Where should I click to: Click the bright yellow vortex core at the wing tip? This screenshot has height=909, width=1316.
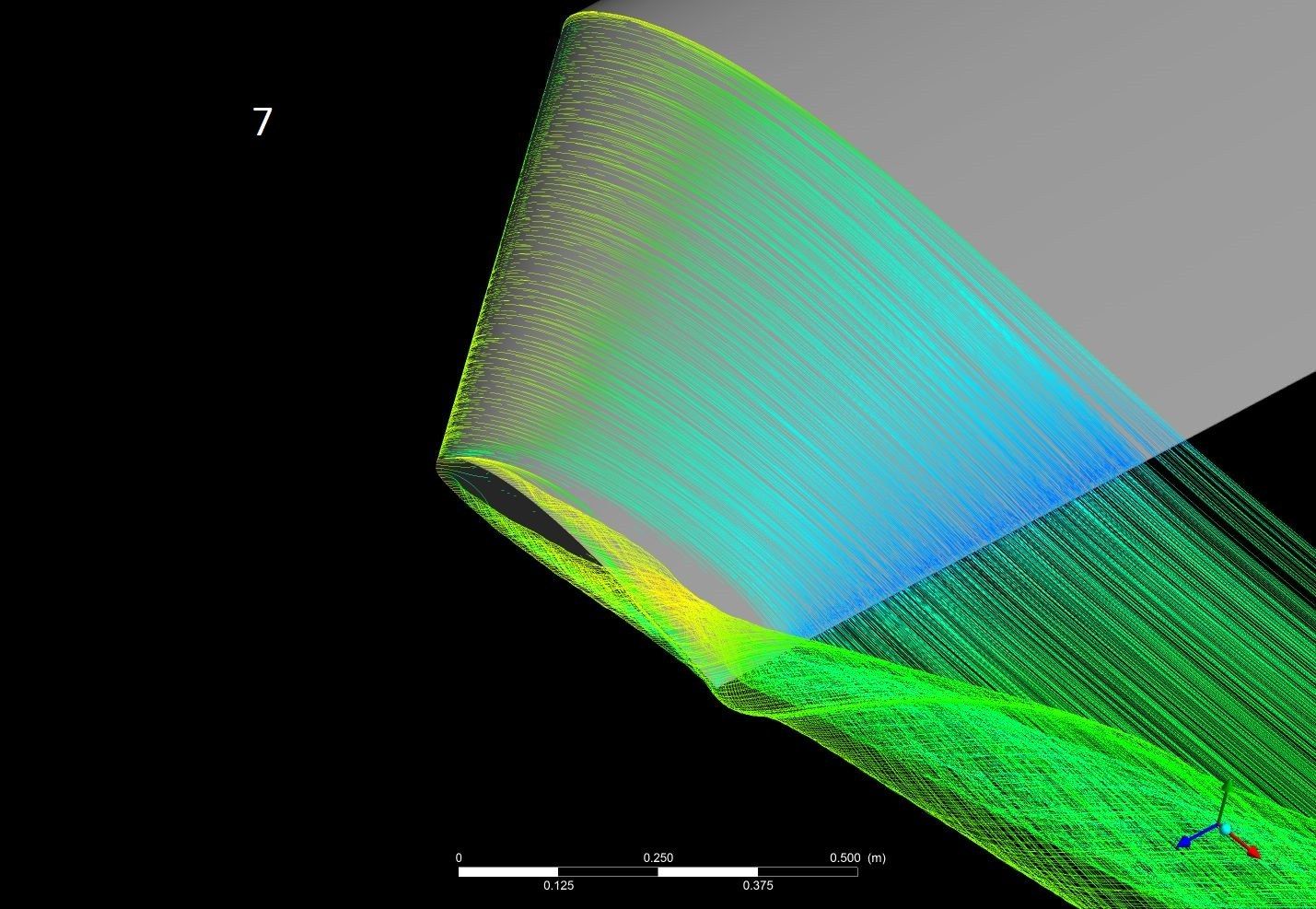coord(670,600)
